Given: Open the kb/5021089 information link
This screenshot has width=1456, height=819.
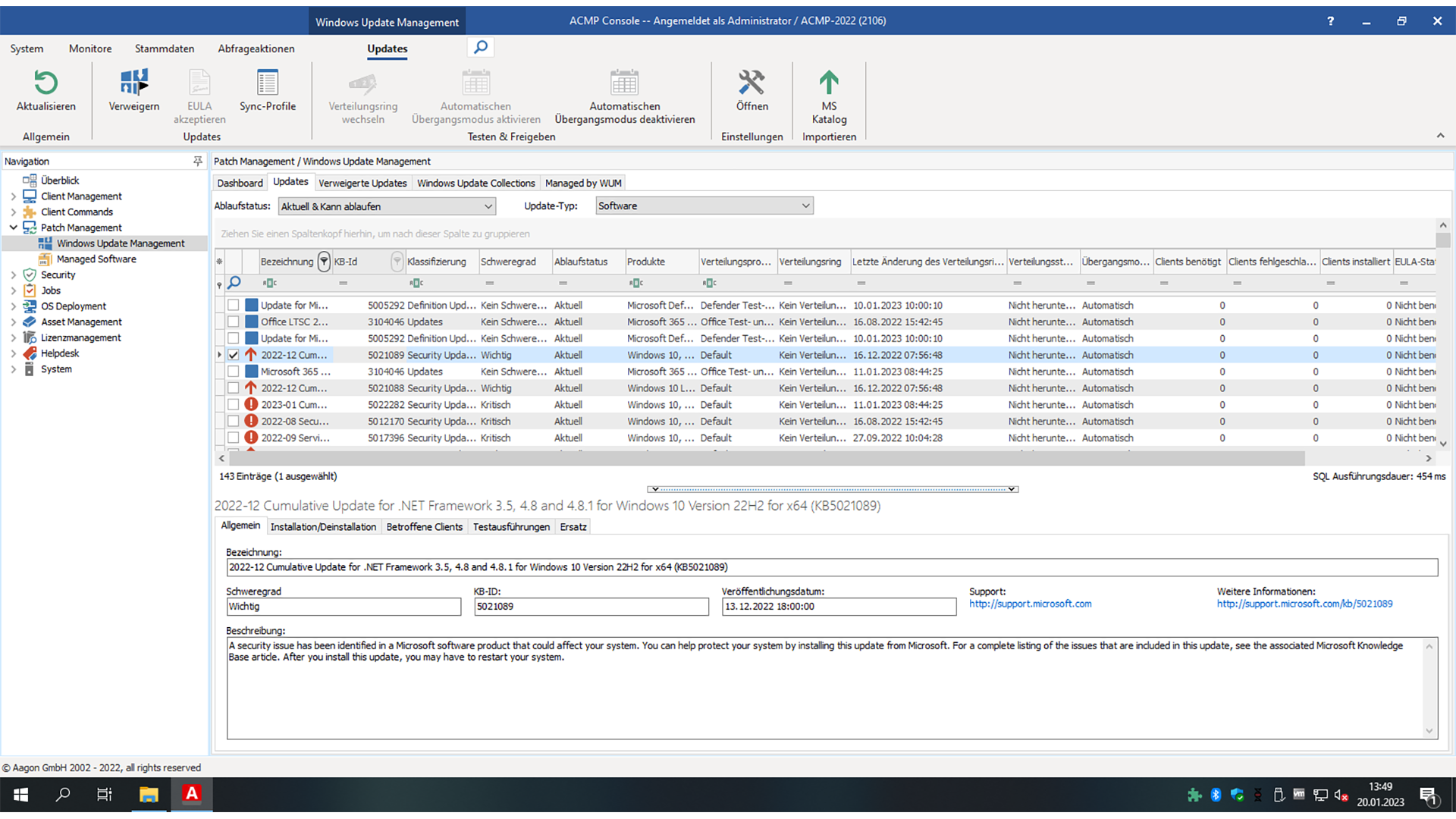Looking at the screenshot, I should click(1304, 604).
